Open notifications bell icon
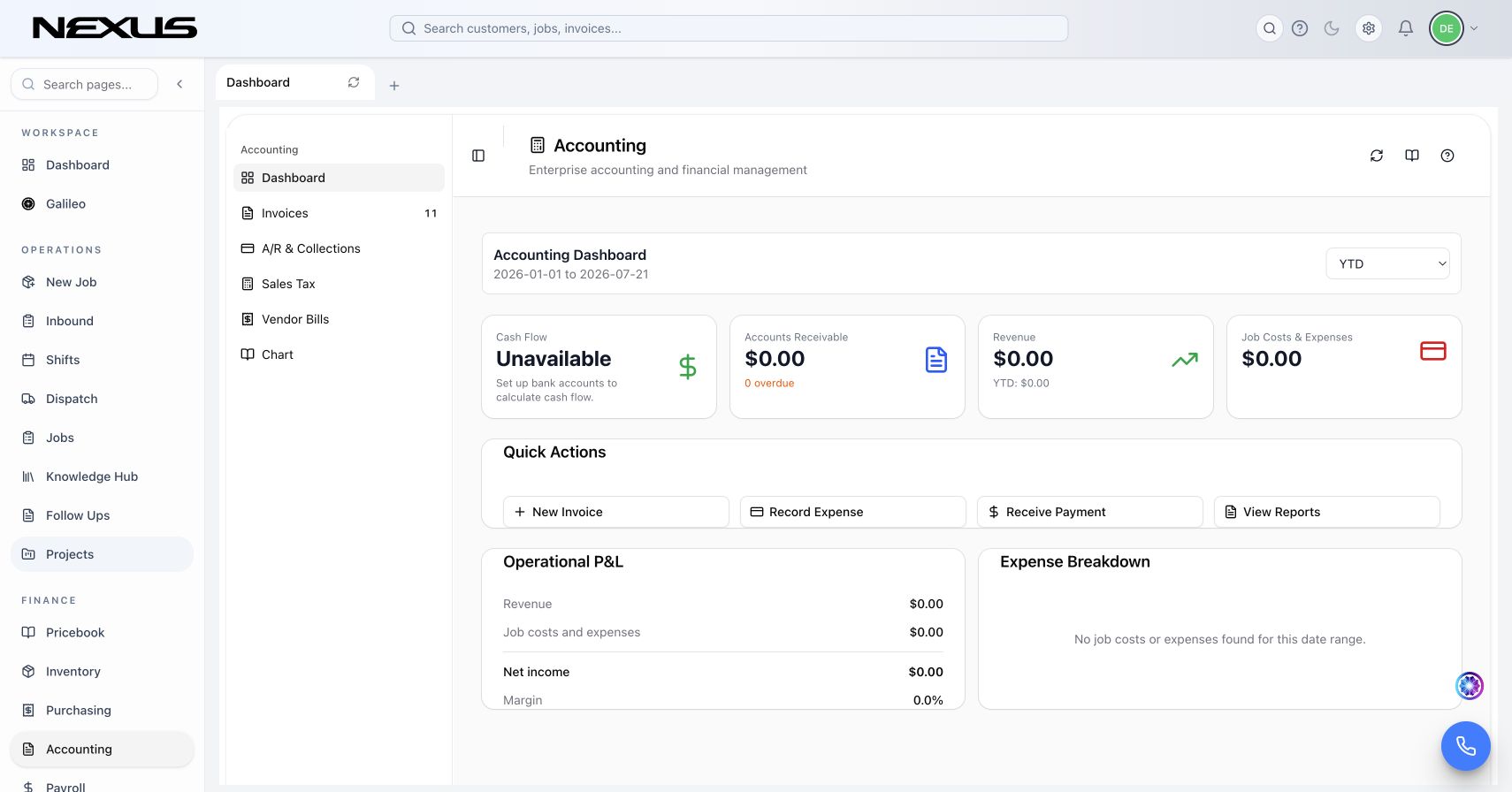Viewport: 1512px width, 792px height. 1406,28
